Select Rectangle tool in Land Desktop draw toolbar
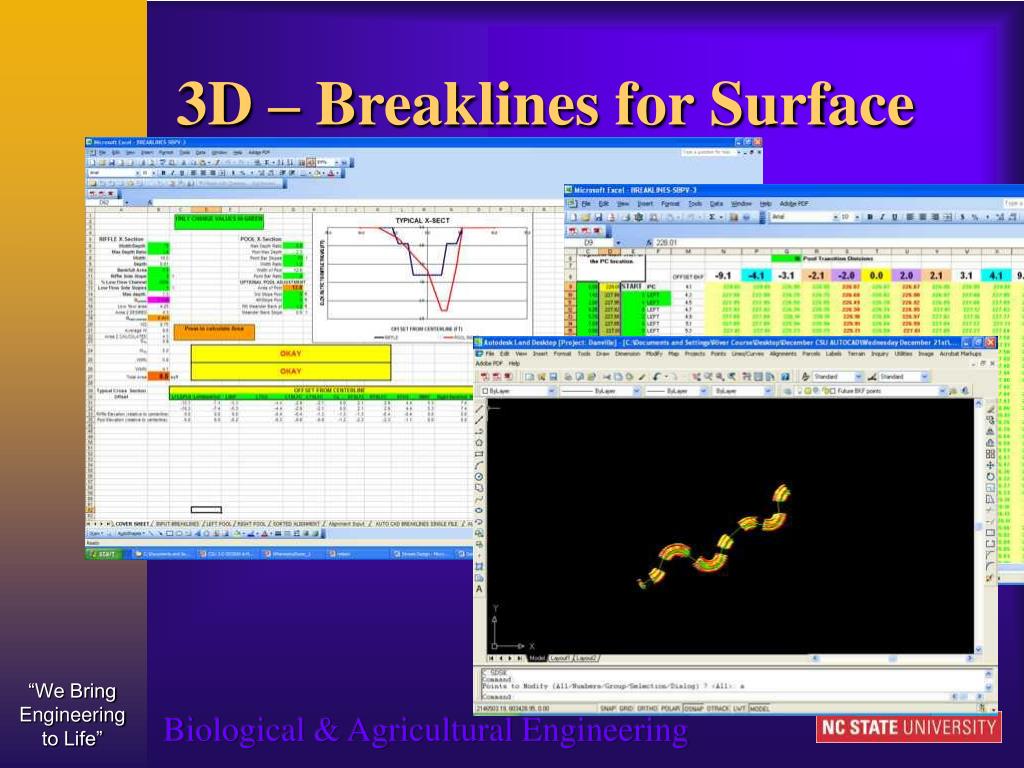 tap(479, 454)
